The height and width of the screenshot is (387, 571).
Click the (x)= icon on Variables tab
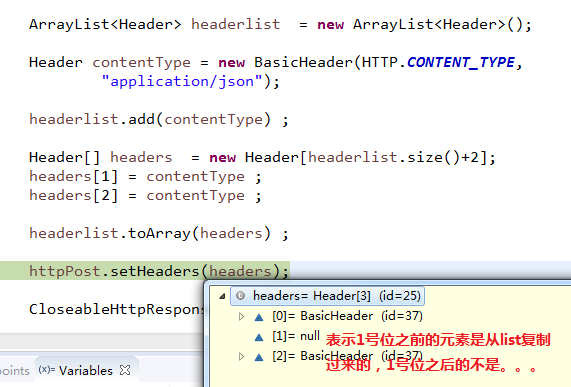47,370
